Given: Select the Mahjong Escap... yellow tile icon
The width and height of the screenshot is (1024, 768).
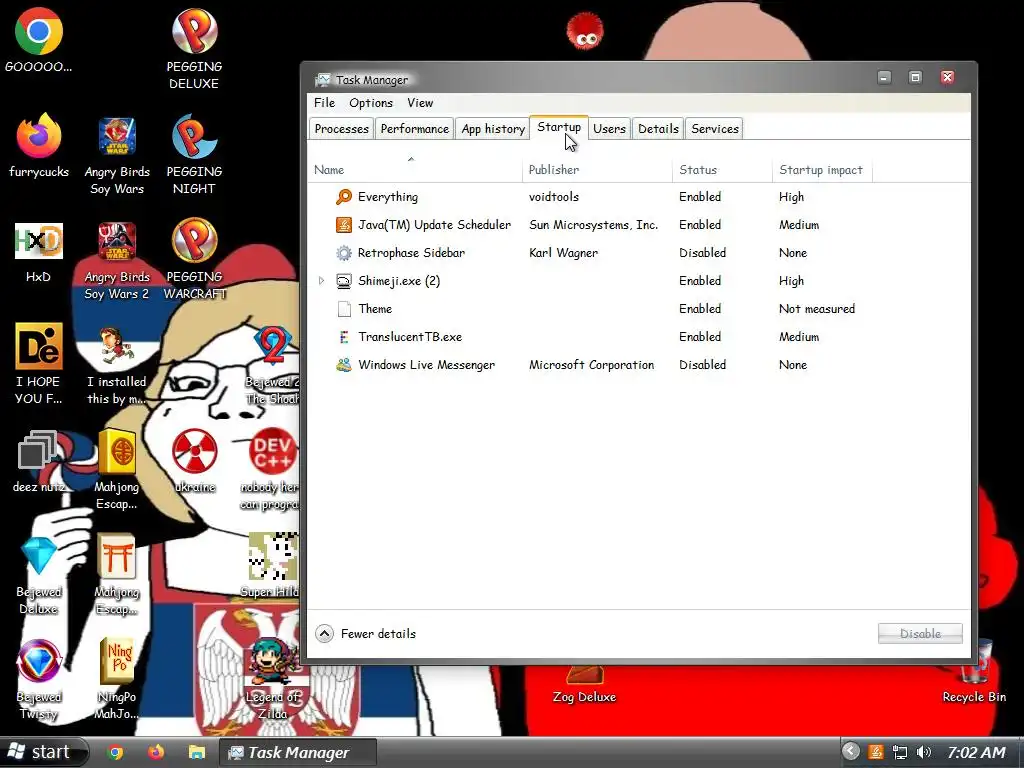Looking at the screenshot, I should (x=117, y=451).
